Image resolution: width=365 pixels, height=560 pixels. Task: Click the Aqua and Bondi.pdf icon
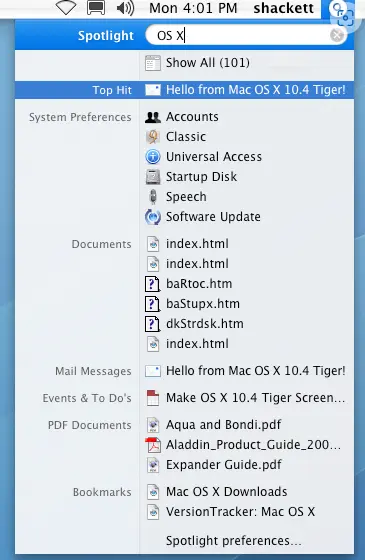[x=153, y=425]
